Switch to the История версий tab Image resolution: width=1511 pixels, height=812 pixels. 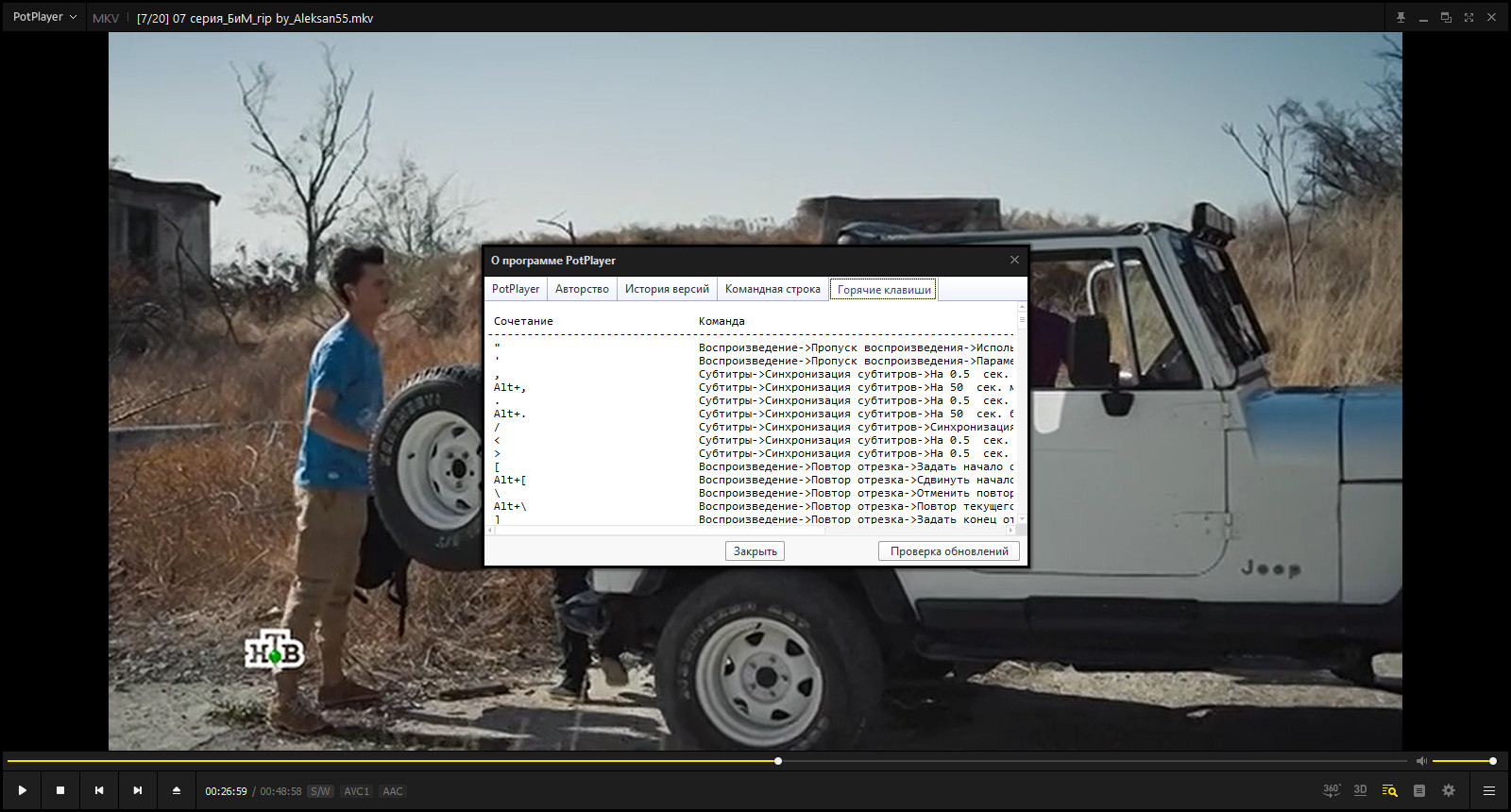click(x=667, y=289)
